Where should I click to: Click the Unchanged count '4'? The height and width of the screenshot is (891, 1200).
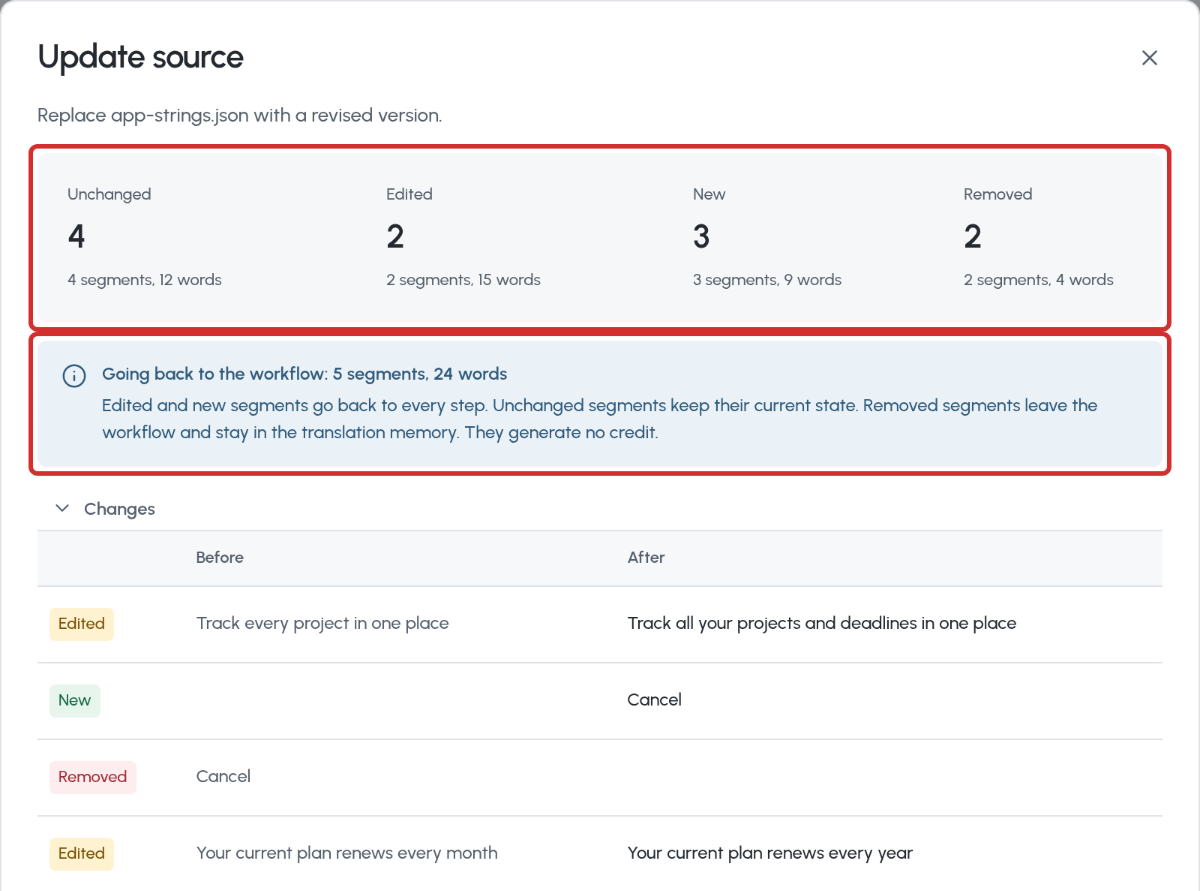76,237
